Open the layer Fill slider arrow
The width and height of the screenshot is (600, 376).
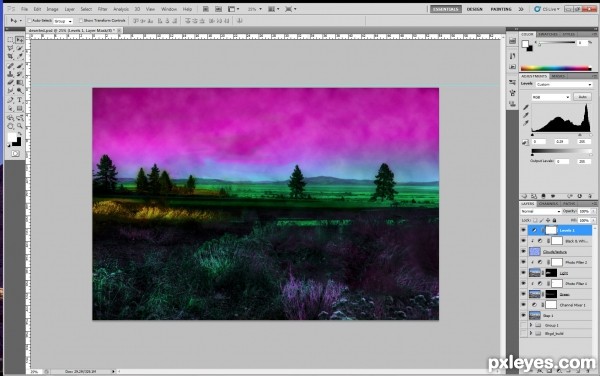coord(593,220)
